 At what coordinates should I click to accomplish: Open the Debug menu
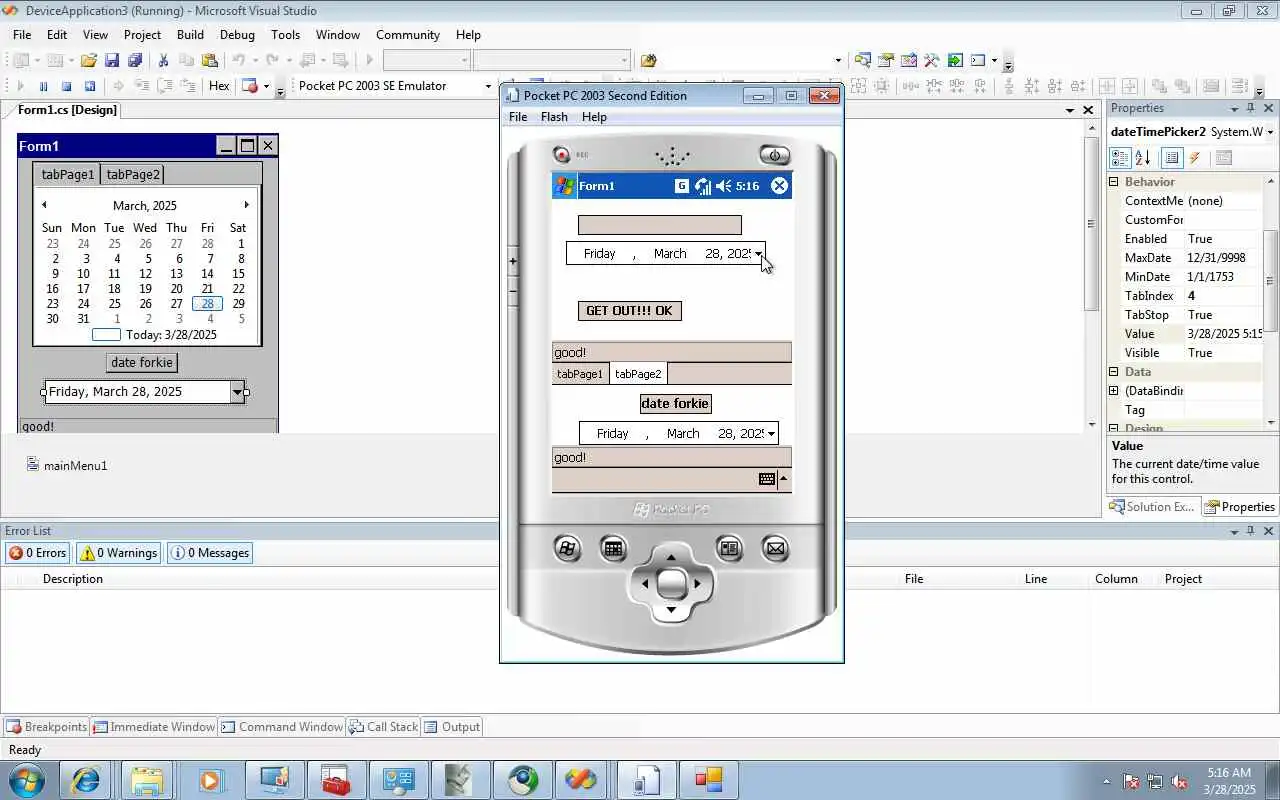tap(237, 35)
